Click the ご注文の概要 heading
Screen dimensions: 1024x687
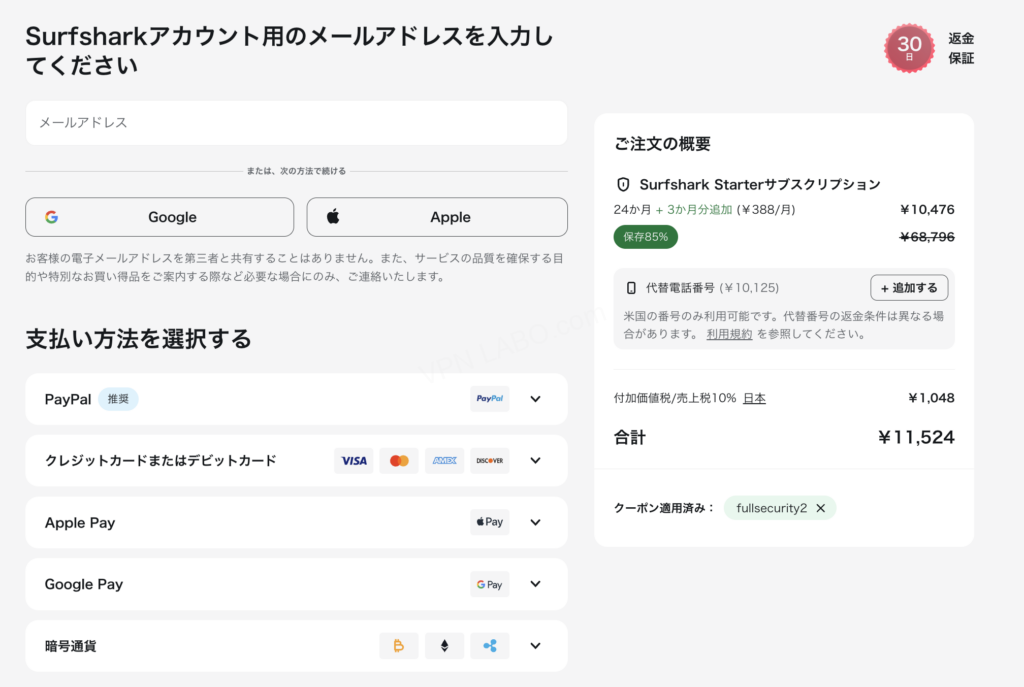(x=662, y=144)
